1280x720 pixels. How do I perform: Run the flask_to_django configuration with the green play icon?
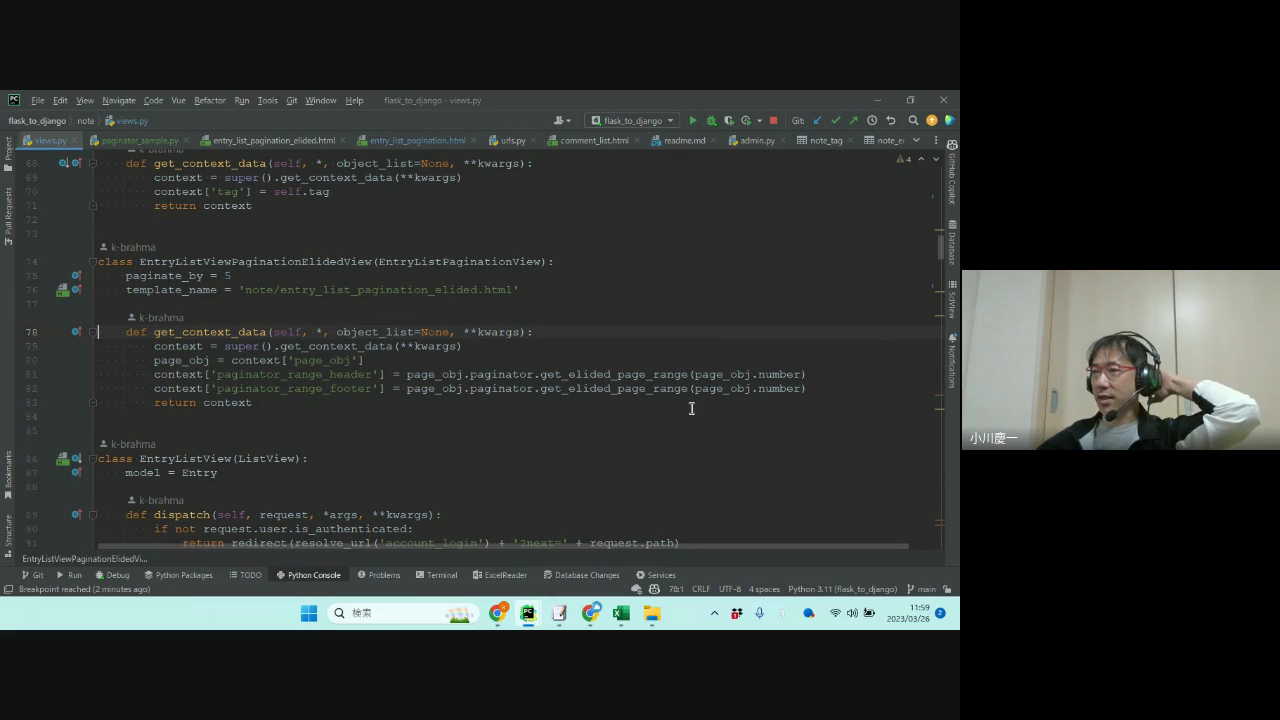(693, 121)
